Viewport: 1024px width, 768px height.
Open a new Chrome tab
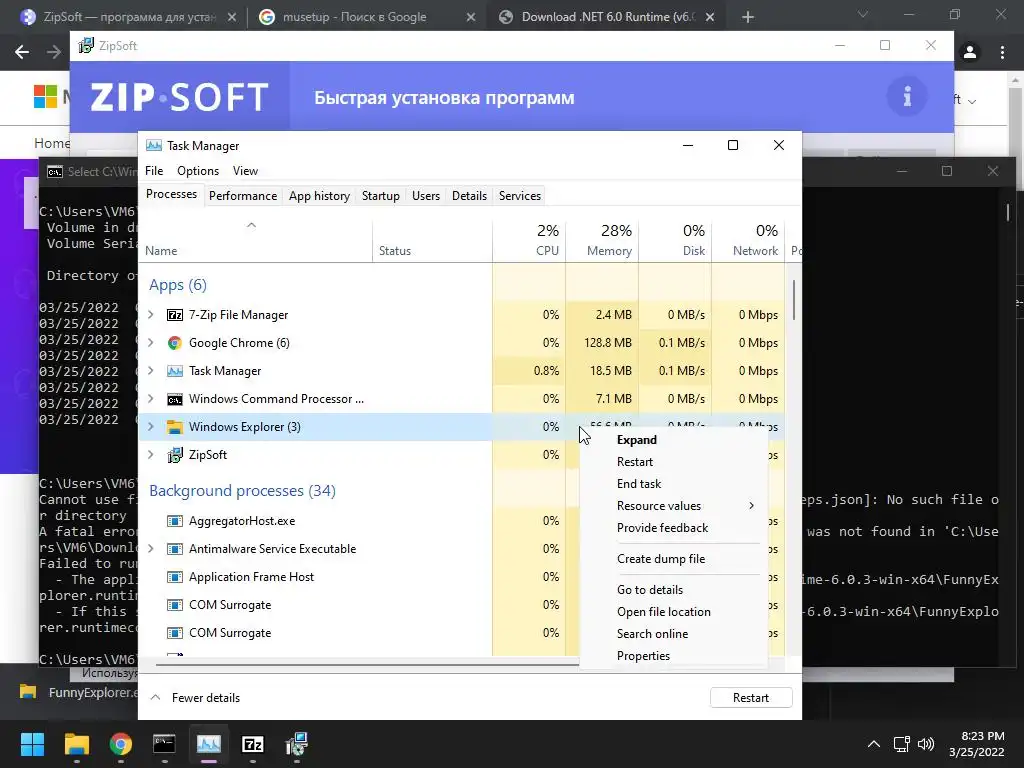pos(748,17)
